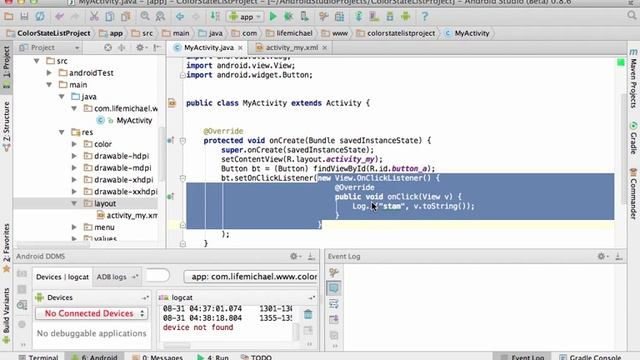Viewport: 640px width, 360px height.
Task: Collapse the src folder
Action: click(37, 61)
